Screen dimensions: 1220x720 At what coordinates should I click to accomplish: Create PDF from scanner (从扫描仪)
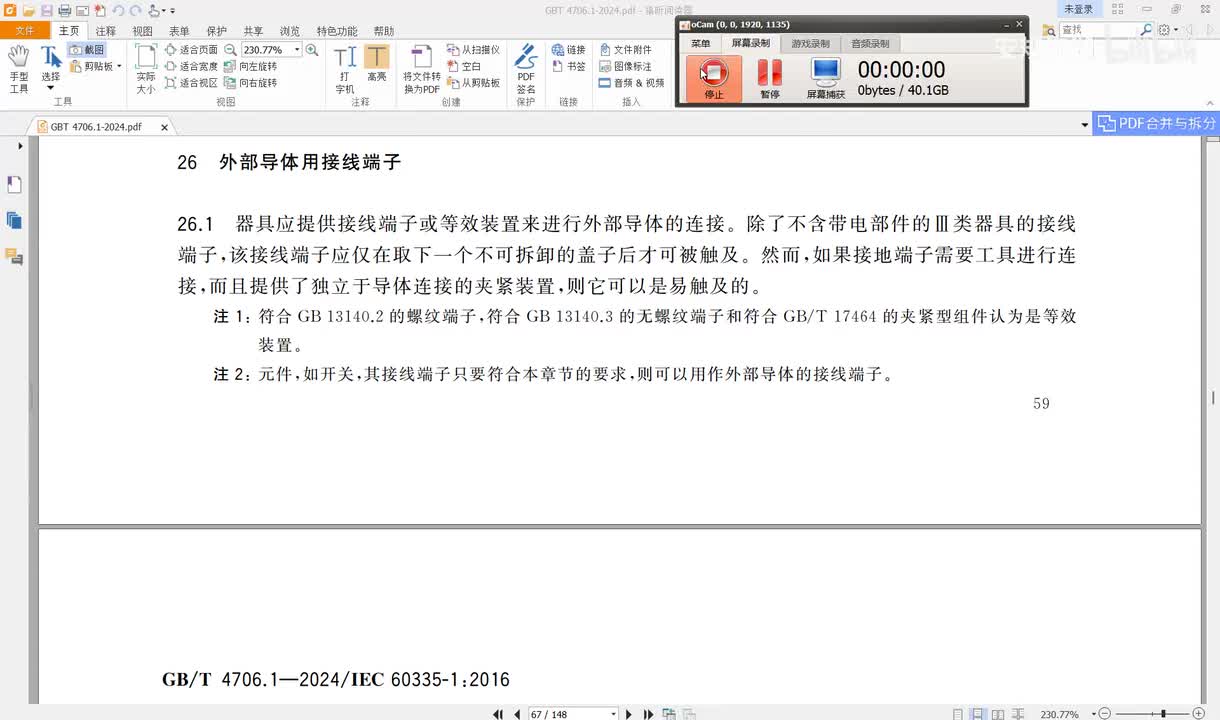pyautogui.click(x=474, y=49)
